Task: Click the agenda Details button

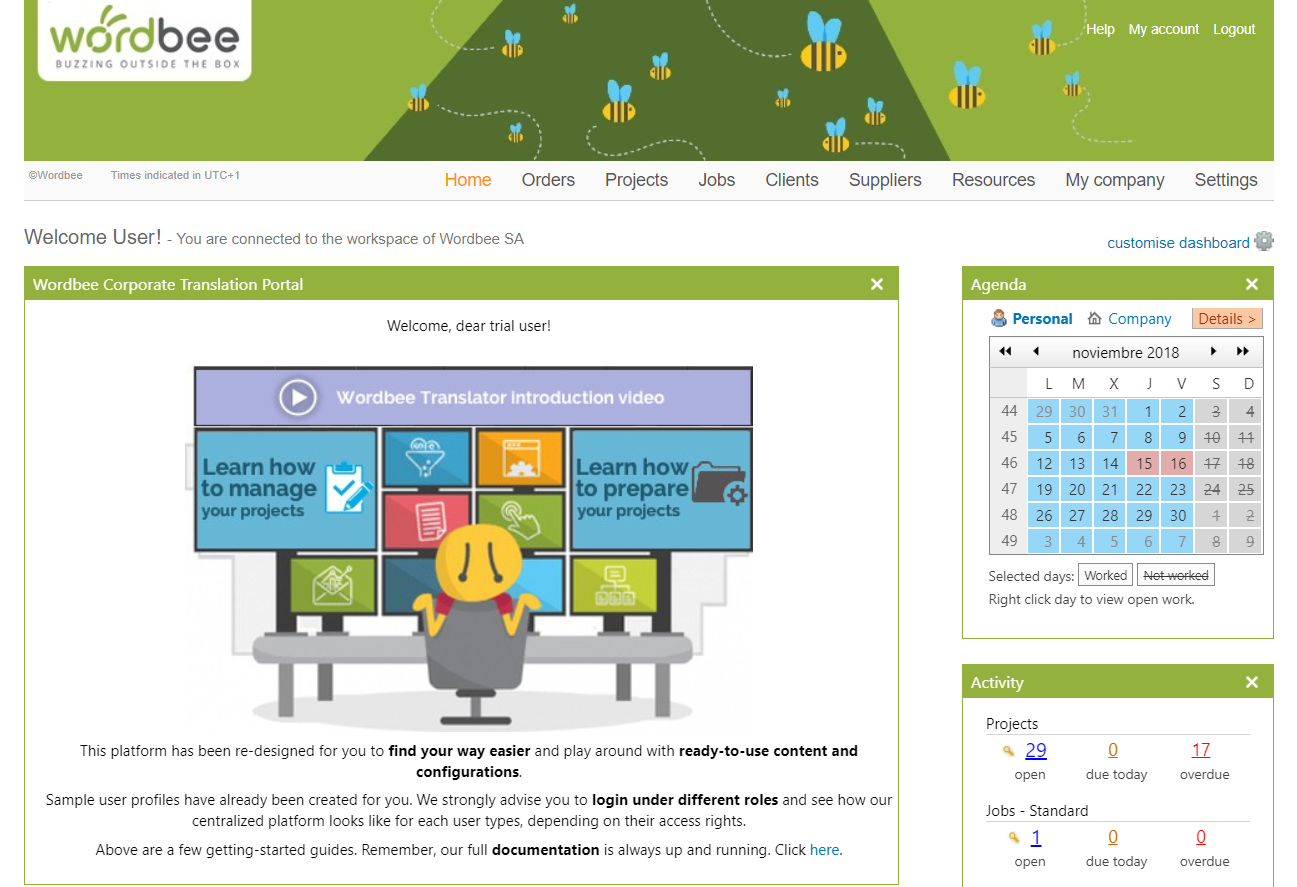Action: coord(1226,319)
